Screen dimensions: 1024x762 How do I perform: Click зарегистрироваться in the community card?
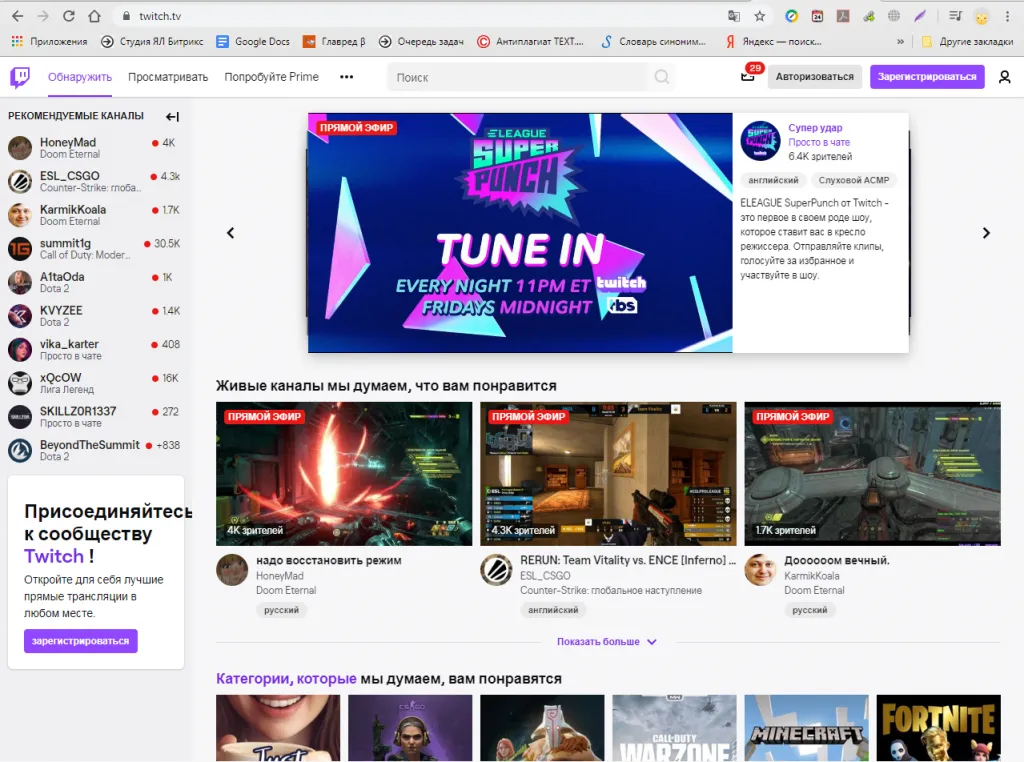[81, 641]
